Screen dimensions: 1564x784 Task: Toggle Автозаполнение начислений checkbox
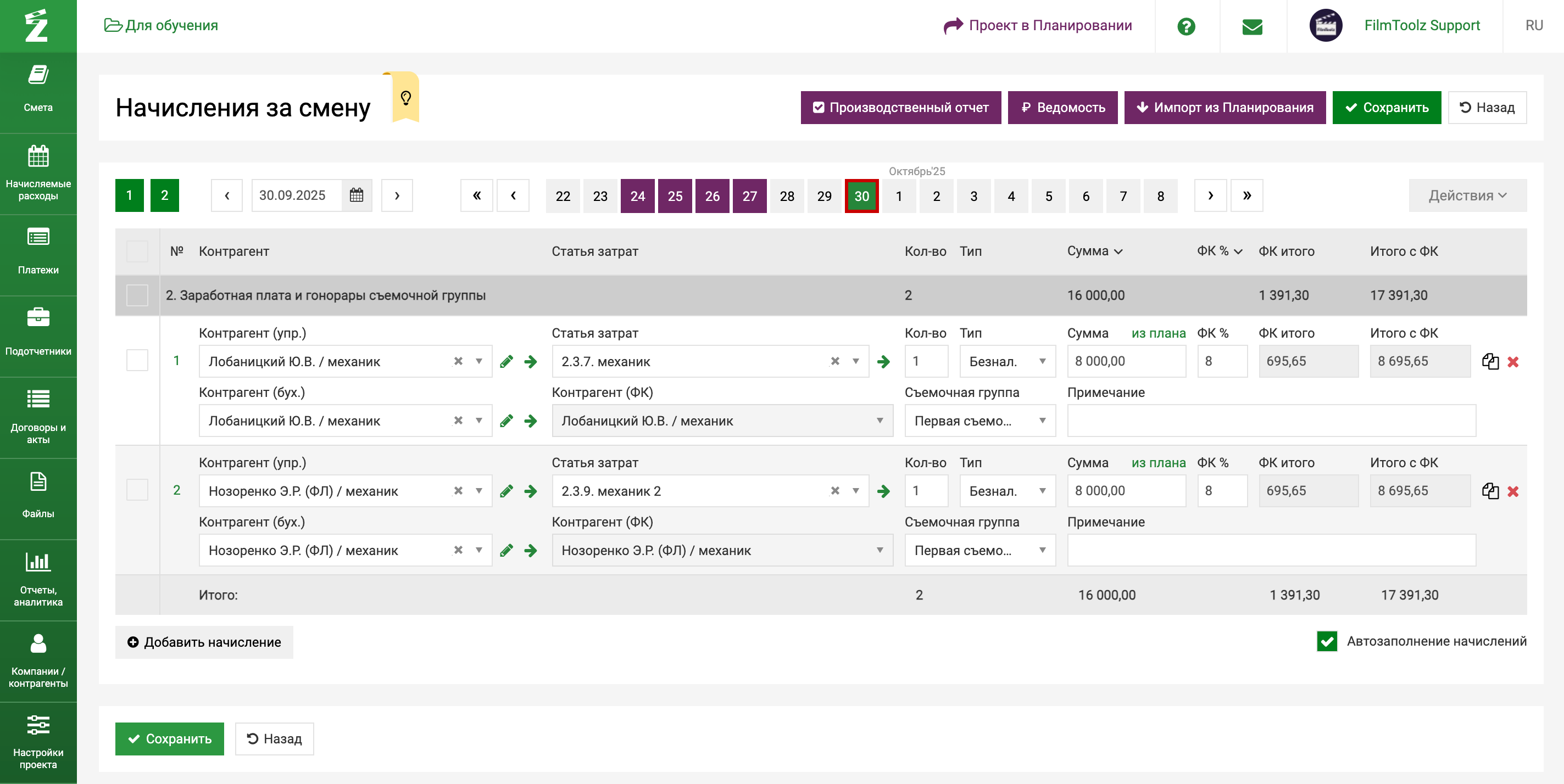coord(1327,641)
